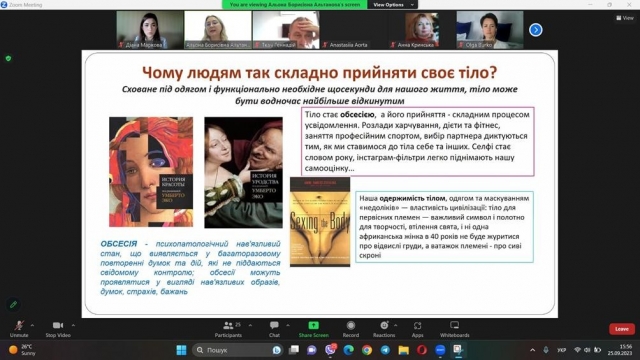Open Telegram from the taskbar
The height and width of the screenshot is (360, 640).
click(x=385, y=350)
